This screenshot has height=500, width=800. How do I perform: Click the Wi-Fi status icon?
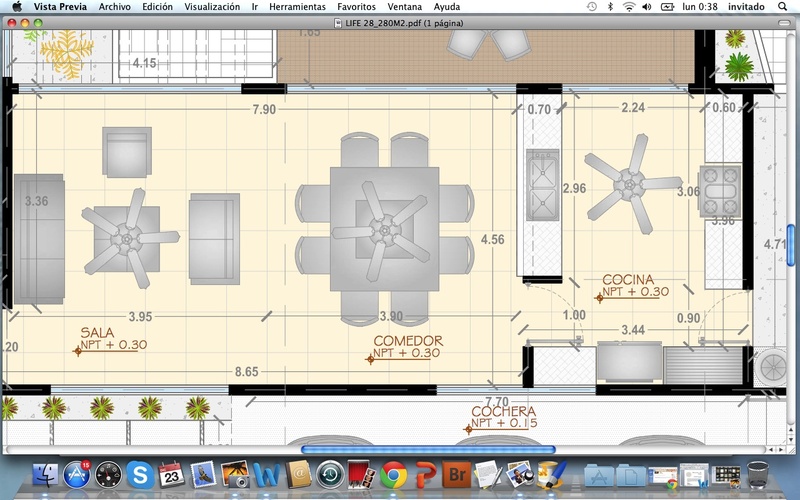(x=628, y=6)
